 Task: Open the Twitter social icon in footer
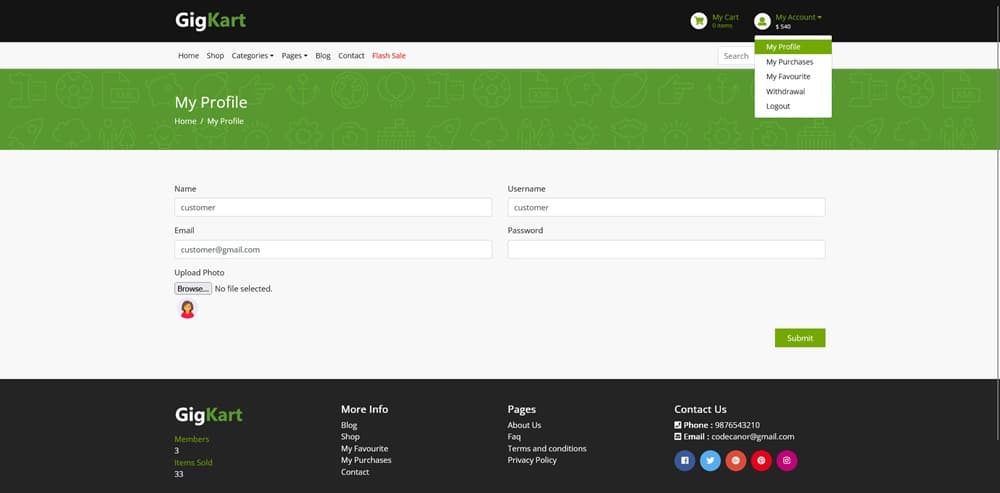point(710,461)
